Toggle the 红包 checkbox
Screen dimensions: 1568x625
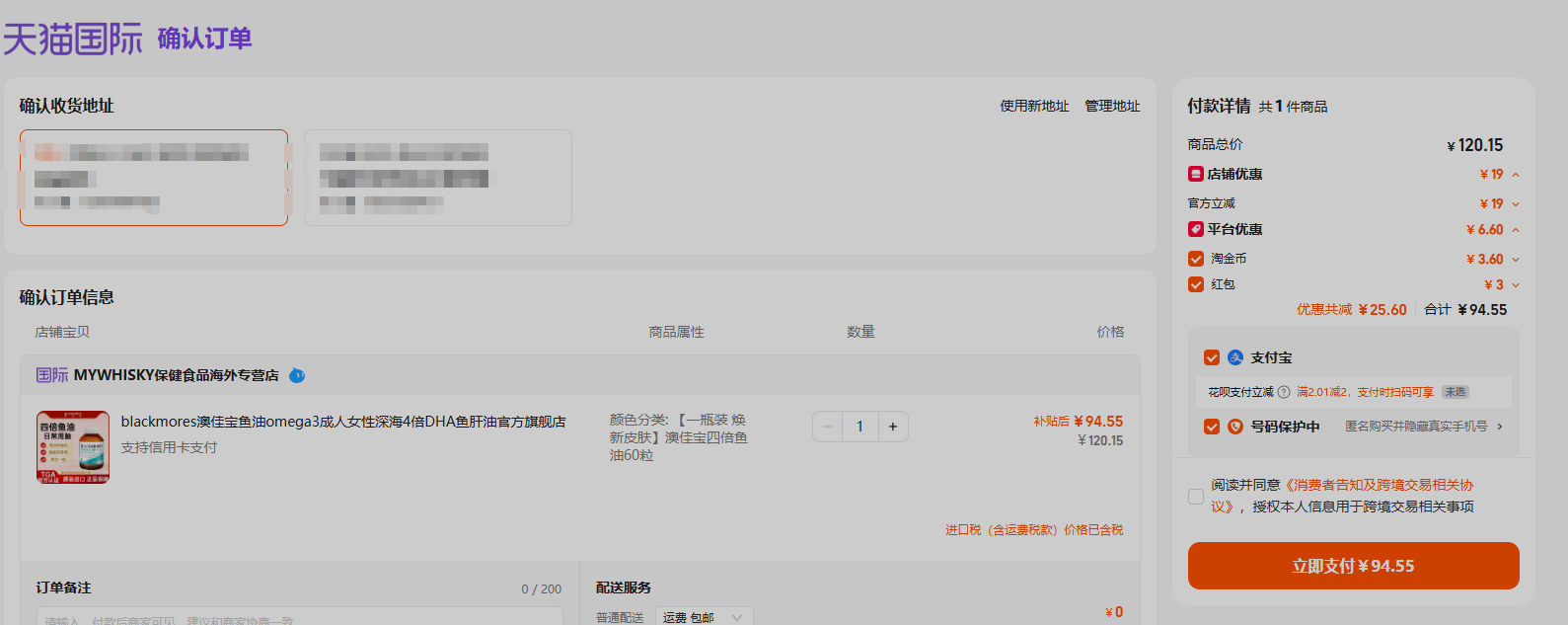[x=1196, y=284]
